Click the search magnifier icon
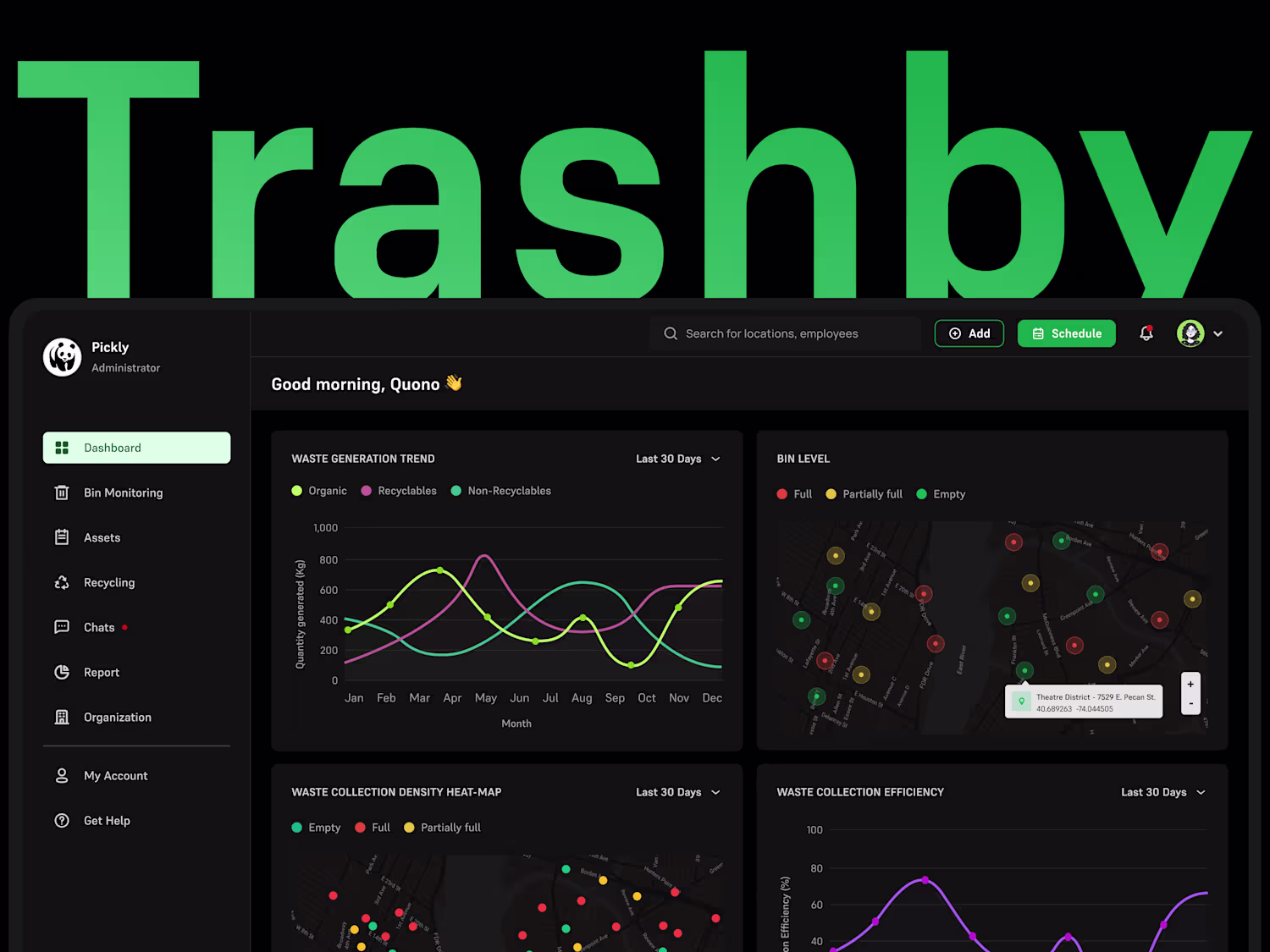 tap(671, 333)
